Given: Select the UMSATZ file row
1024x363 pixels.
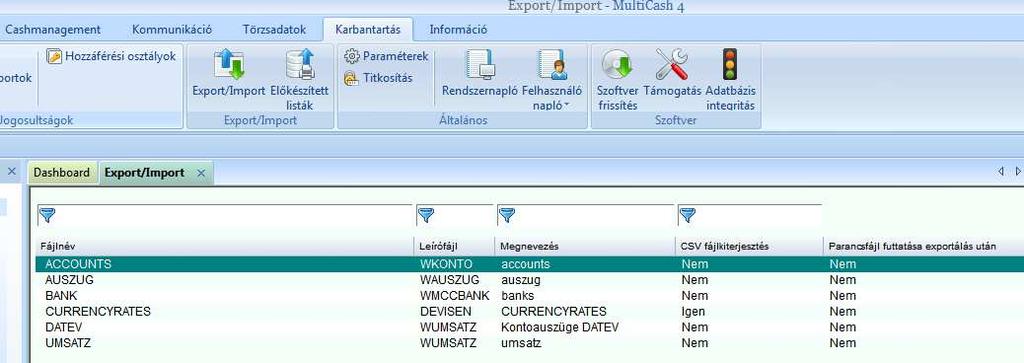Looking at the screenshot, I should (x=529, y=343).
